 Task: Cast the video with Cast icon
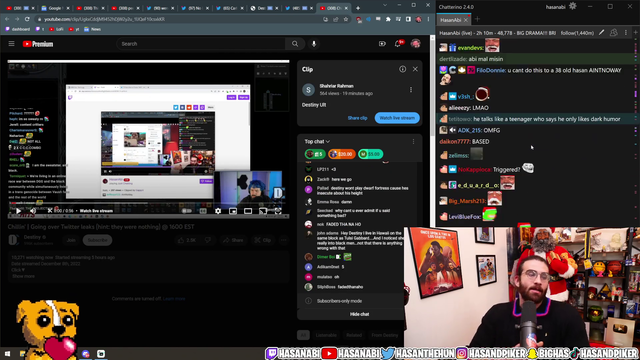click(263, 211)
